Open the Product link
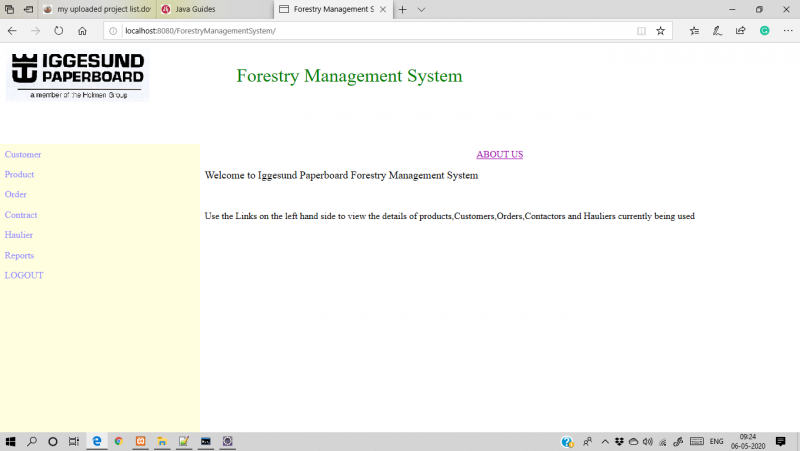The height and width of the screenshot is (451, 800). click(x=19, y=174)
